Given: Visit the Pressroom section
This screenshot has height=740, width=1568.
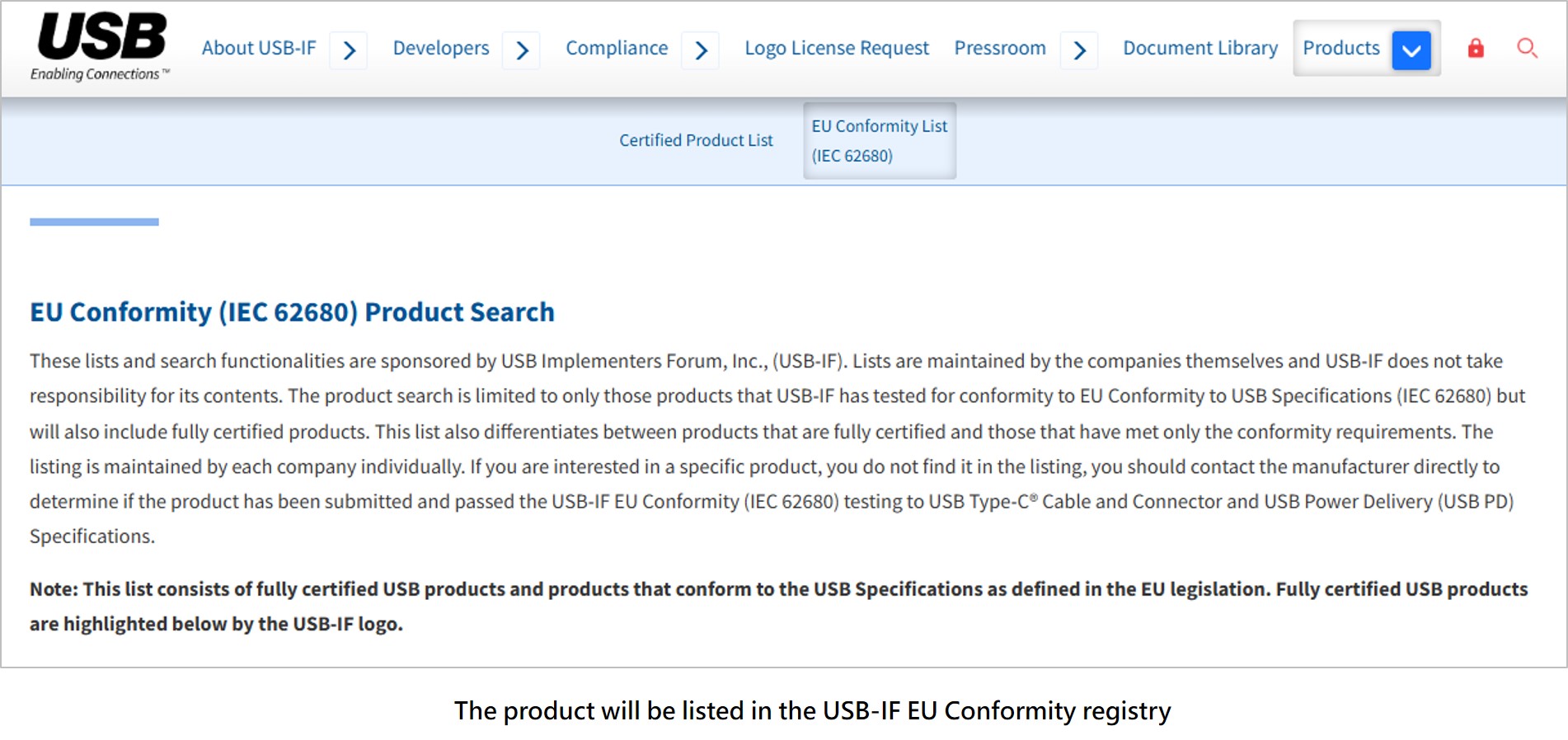Looking at the screenshot, I should 1000,49.
